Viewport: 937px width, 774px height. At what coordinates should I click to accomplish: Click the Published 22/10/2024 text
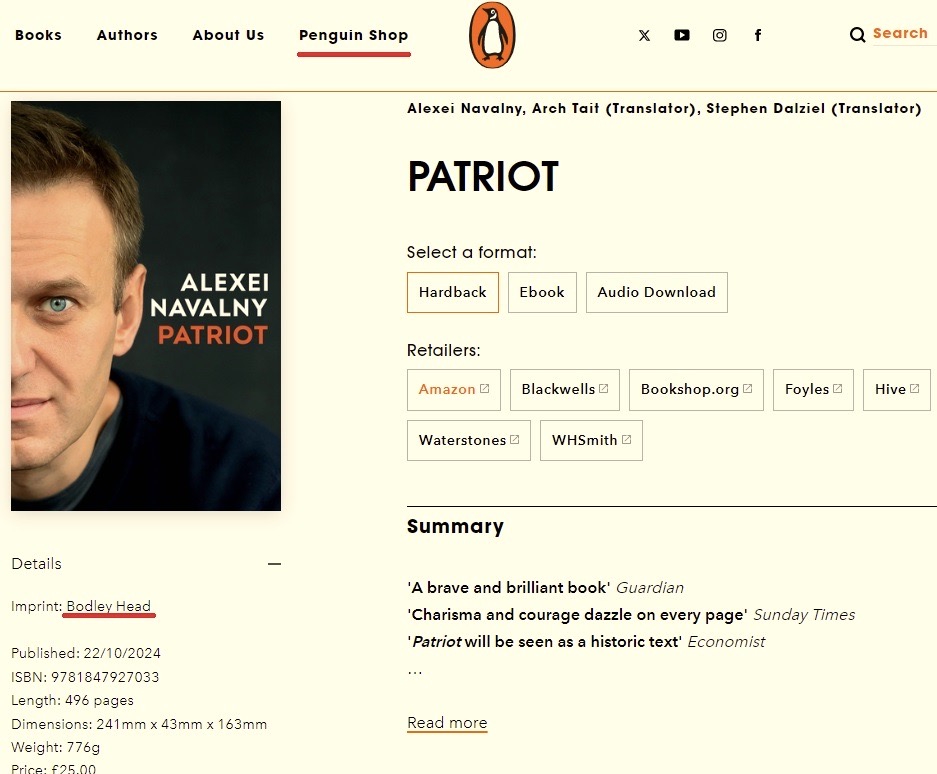pos(86,653)
